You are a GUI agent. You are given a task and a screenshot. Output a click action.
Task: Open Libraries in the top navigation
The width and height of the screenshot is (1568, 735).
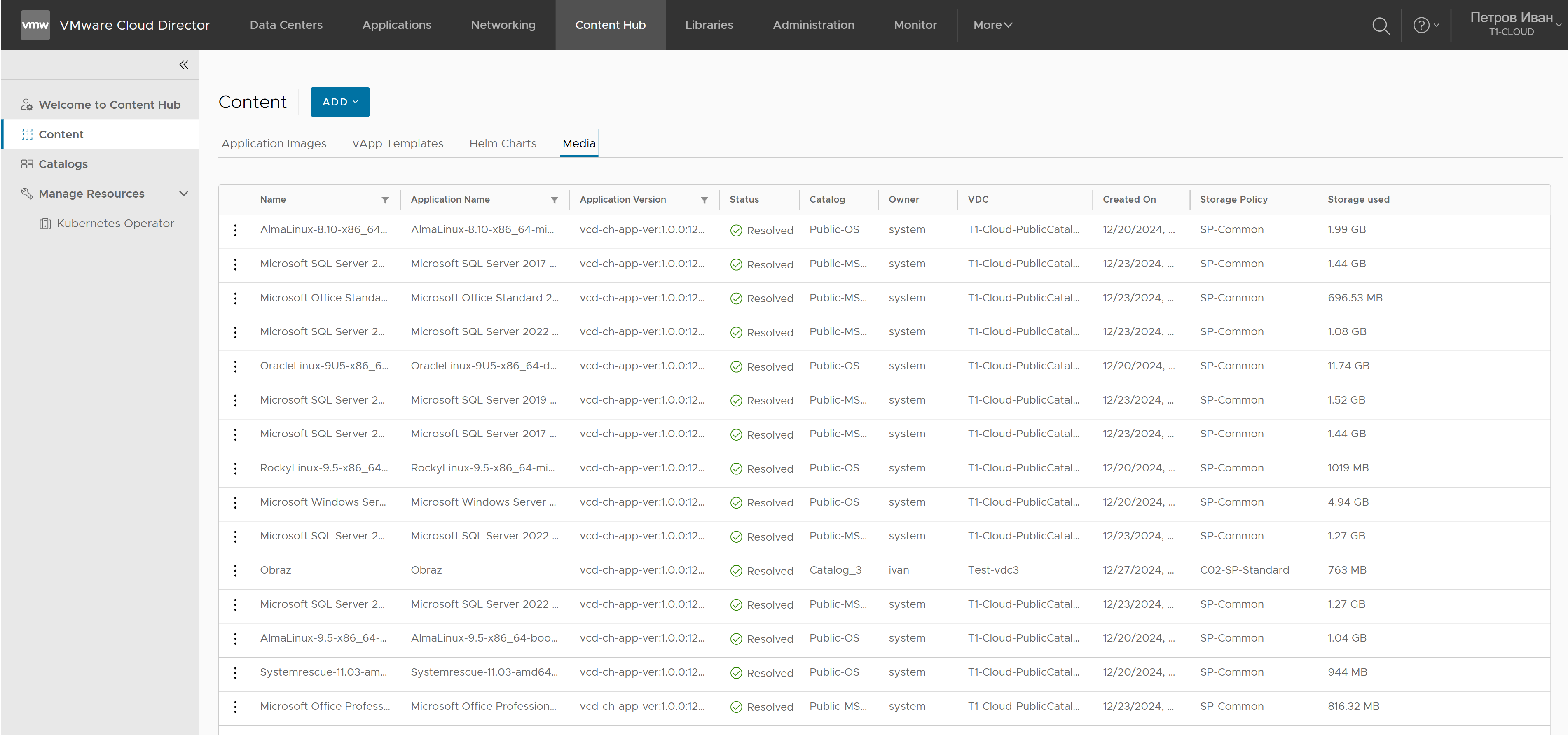pos(709,25)
